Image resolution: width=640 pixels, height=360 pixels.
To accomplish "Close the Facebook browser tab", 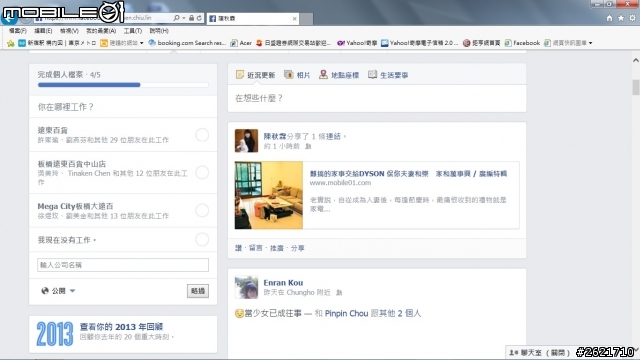I will (294, 18).
